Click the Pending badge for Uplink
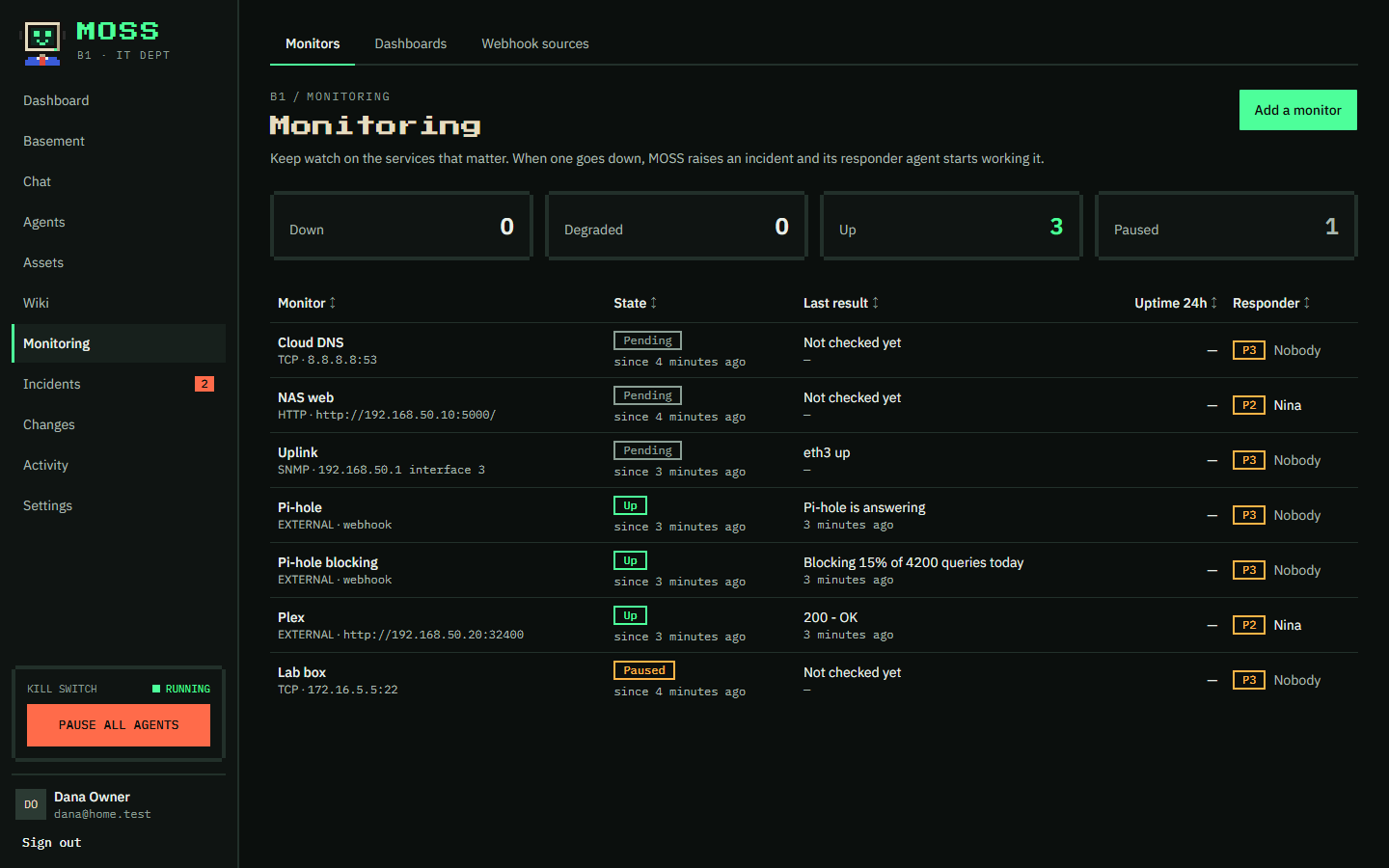1389x868 pixels. (647, 450)
